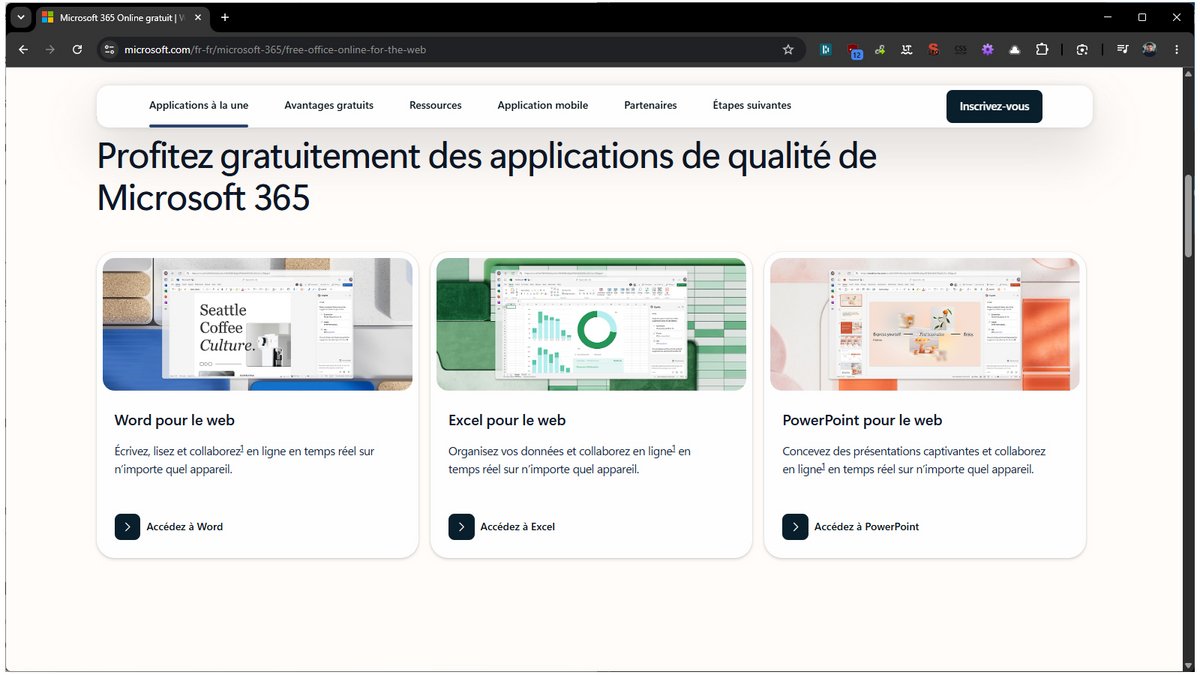1200x675 pixels.
Task: Open the purple gear extension icon
Action: point(987,49)
